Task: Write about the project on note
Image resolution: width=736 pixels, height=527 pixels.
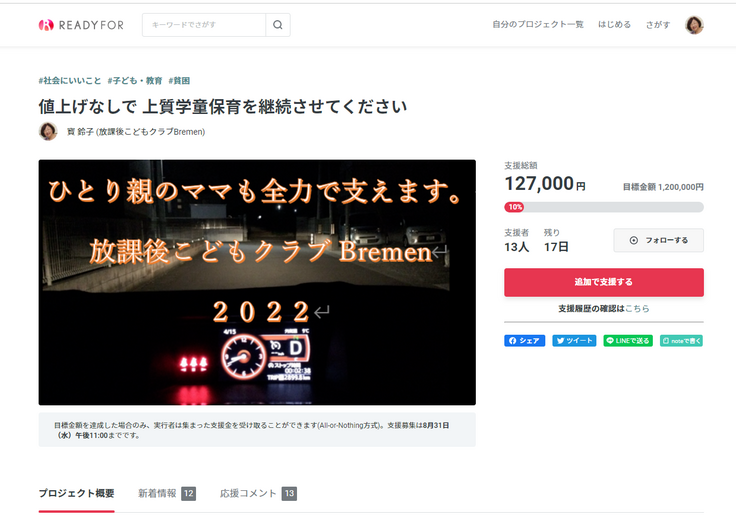Action: click(682, 341)
